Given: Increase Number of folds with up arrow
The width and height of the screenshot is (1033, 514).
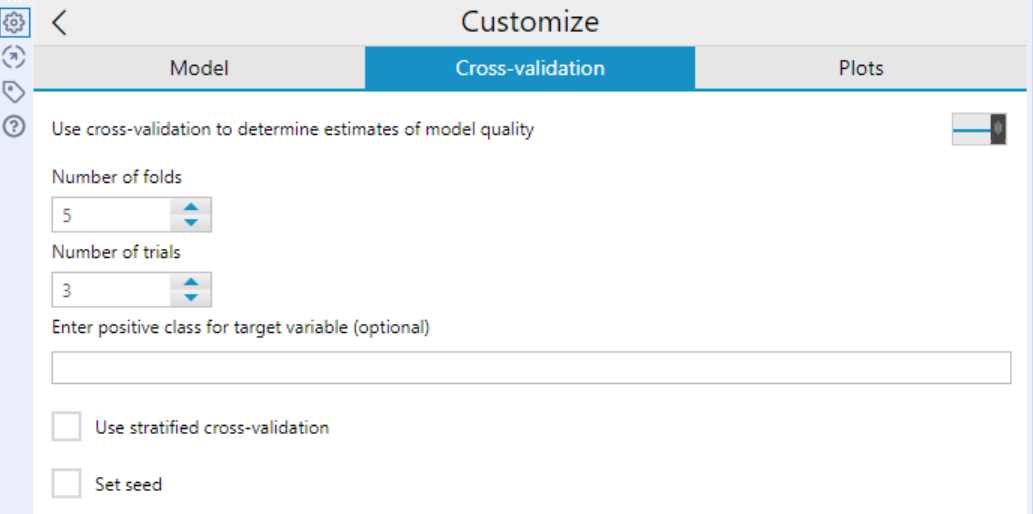Looking at the screenshot, I should pyautogui.click(x=191, y=207).
